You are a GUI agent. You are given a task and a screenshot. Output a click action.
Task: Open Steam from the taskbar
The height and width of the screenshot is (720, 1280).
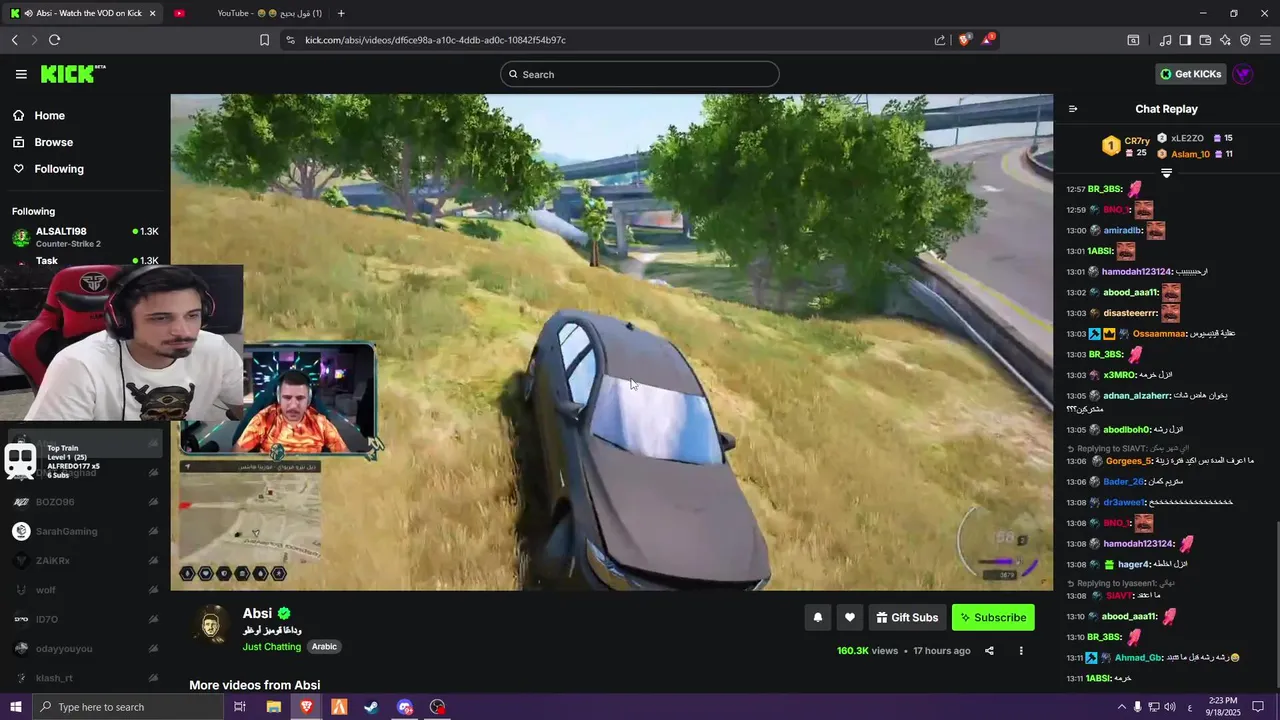(x=371, y=707)
